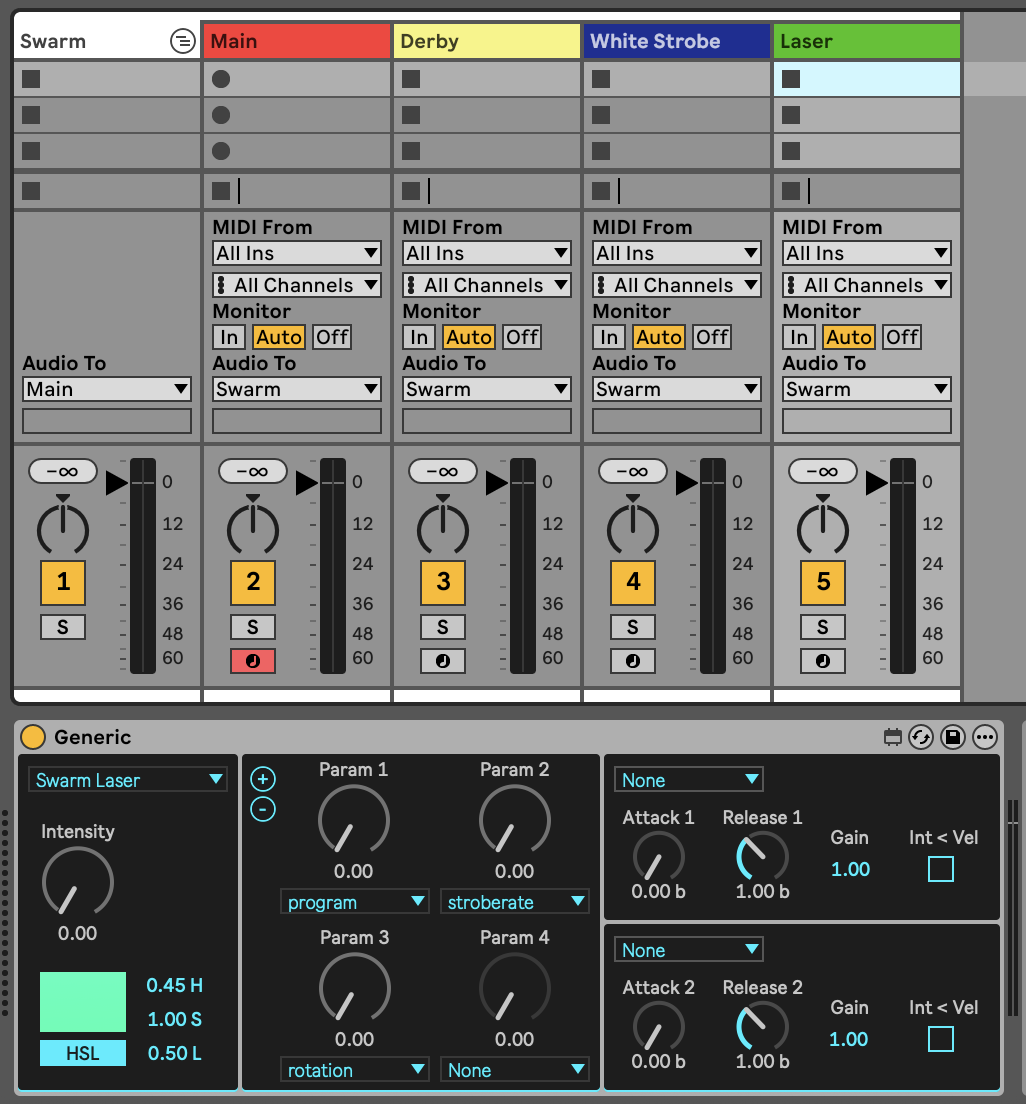Mute the Derby track using activator 3
The height and width of the screenshot is (1104, 1026).
coord(443,581)
